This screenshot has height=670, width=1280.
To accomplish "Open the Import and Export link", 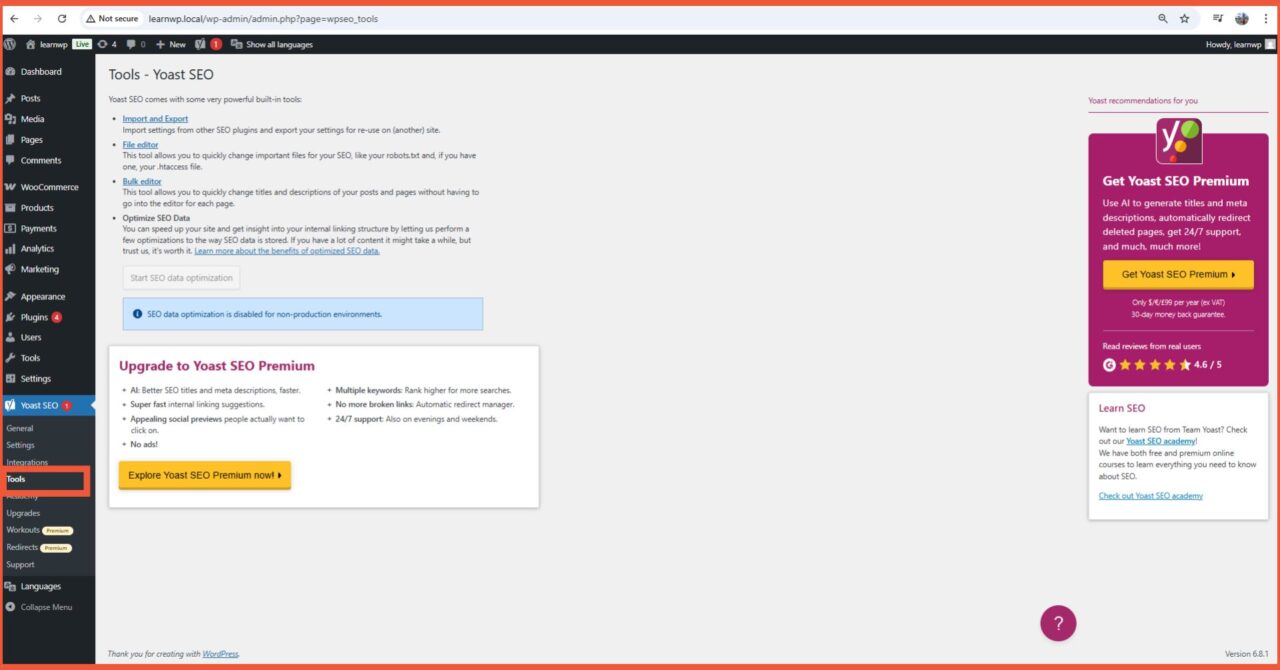I will tap(155, 119).
